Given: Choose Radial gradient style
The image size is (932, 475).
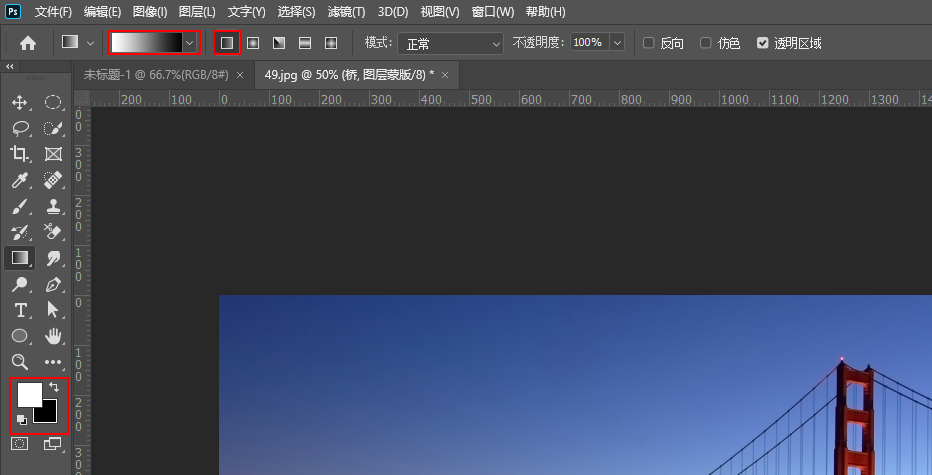Looking at the screenshot, I should tap(253, 43).
